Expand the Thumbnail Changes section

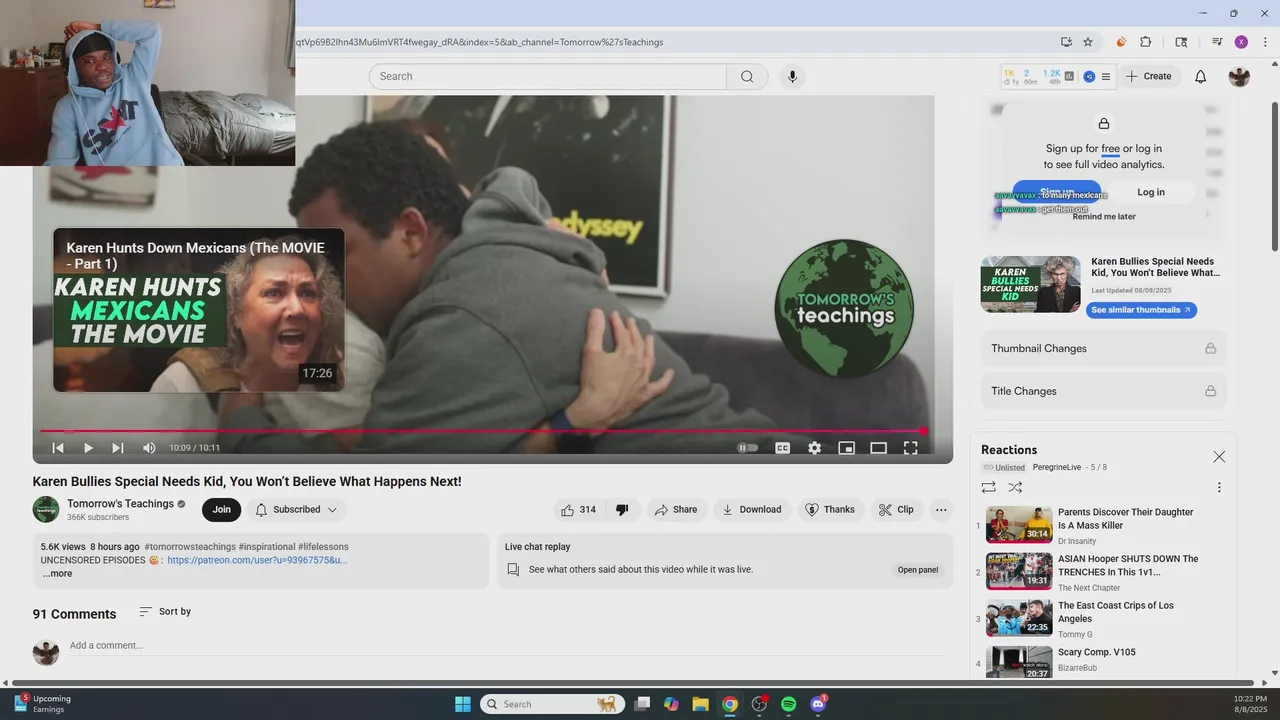pyautogui.click(x=1103, y=349)
